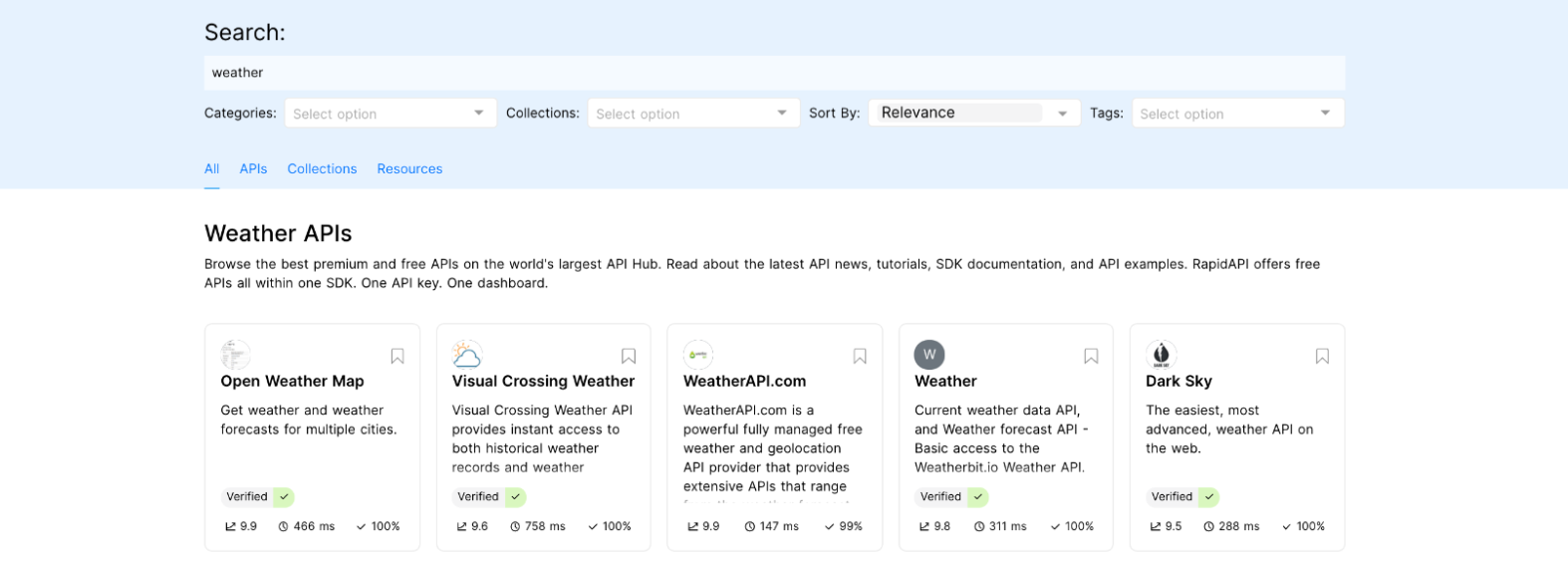Bookmark the Visual Crossing Weather API

(629, 356)
